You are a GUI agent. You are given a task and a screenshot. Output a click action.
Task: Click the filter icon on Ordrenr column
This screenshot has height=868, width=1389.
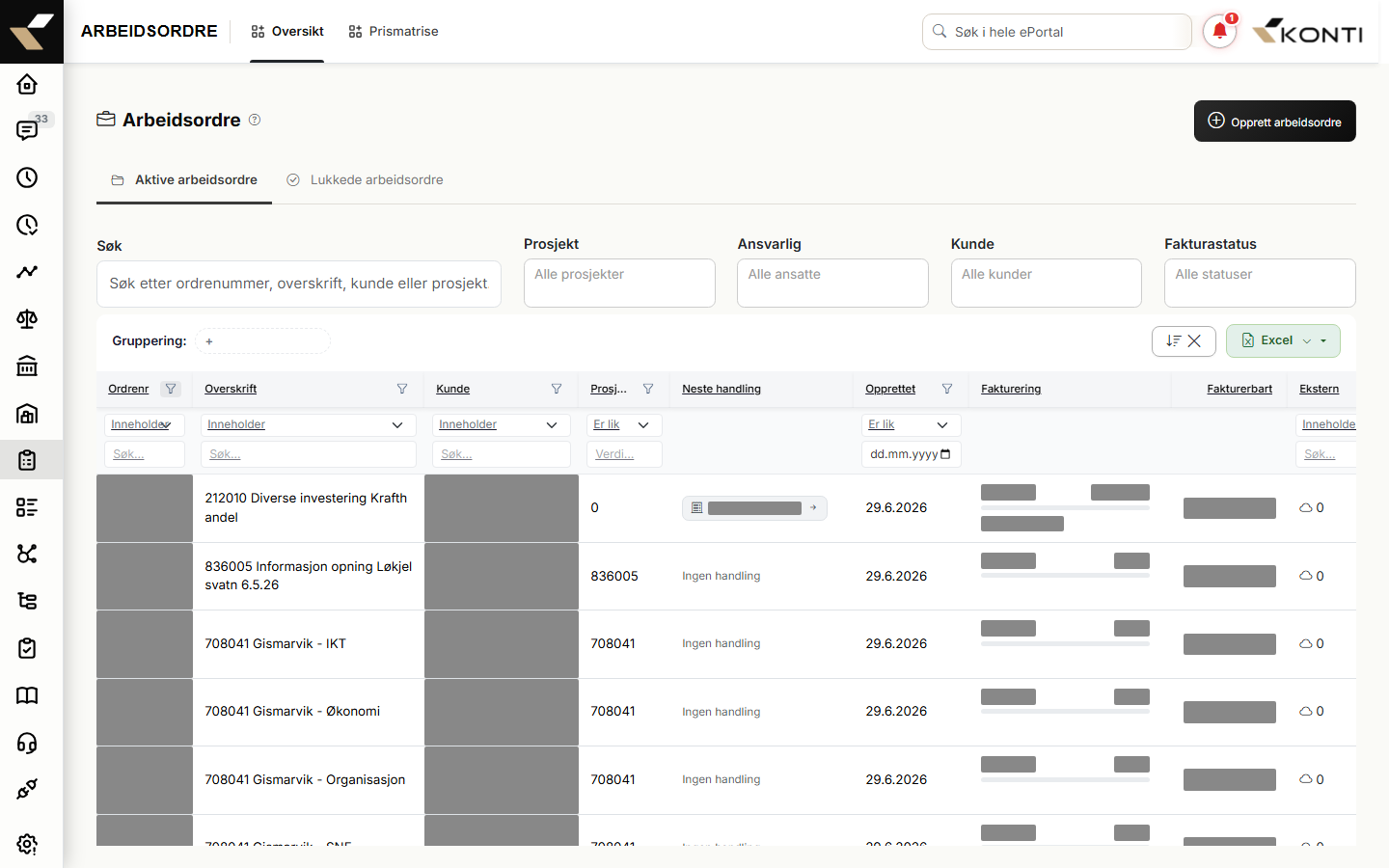pos(171,389)
